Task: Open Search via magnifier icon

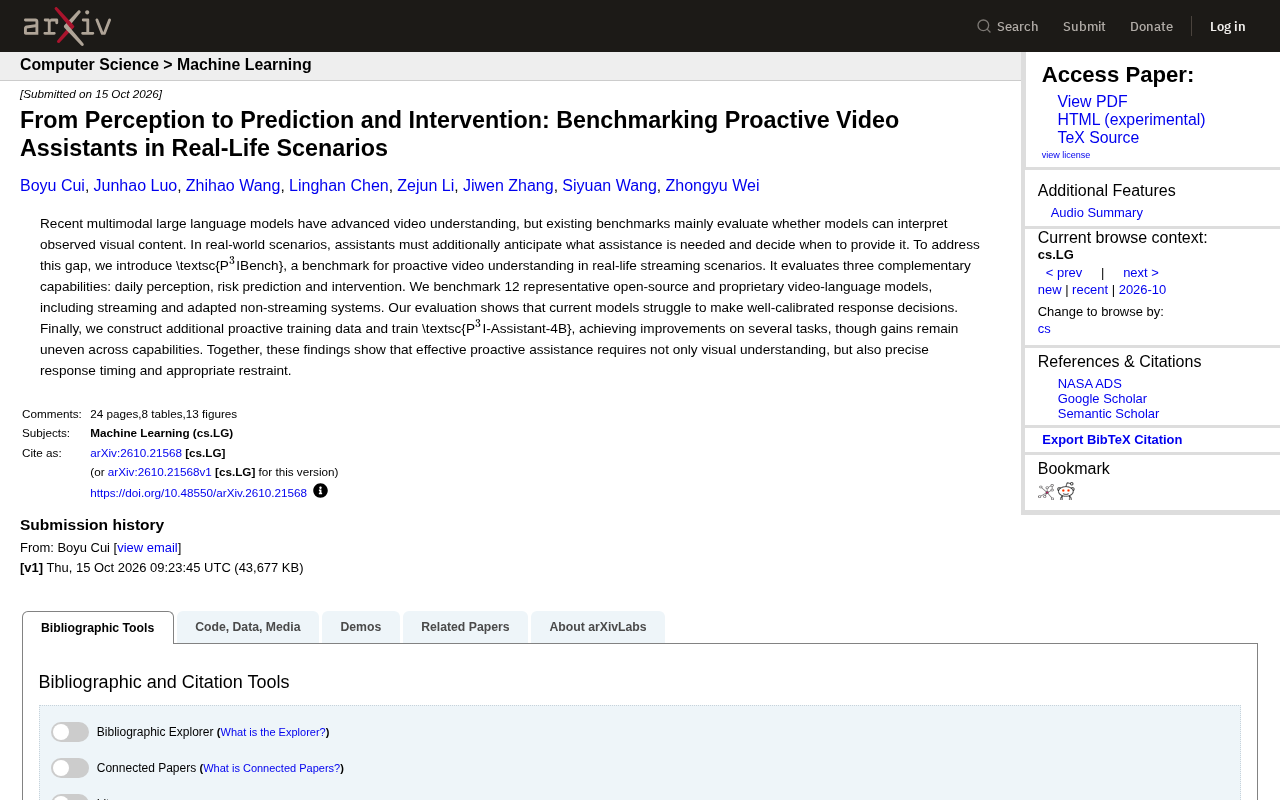Action: click(x=984, y=26)
